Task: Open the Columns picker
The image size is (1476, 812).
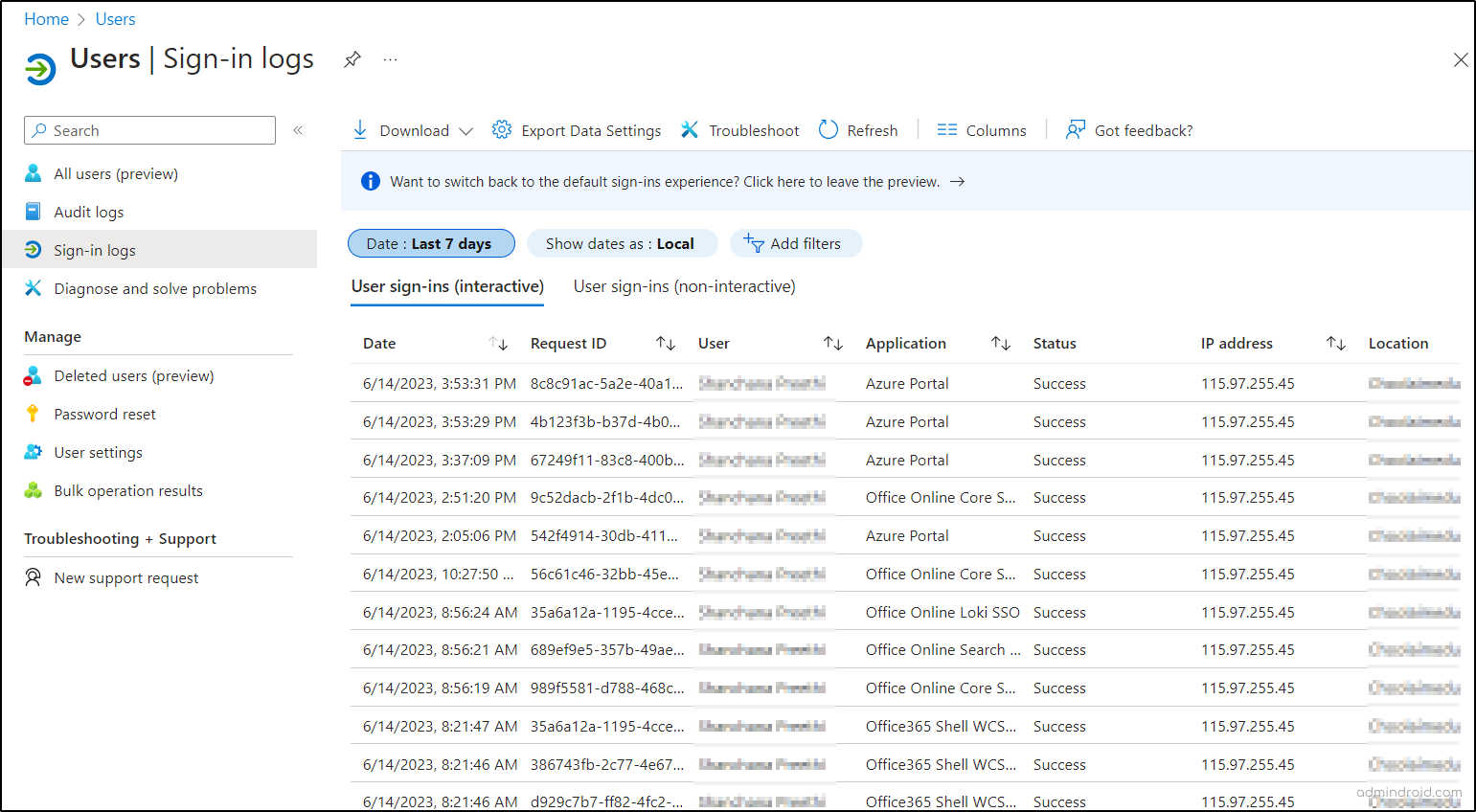Action: pos(982,130)
